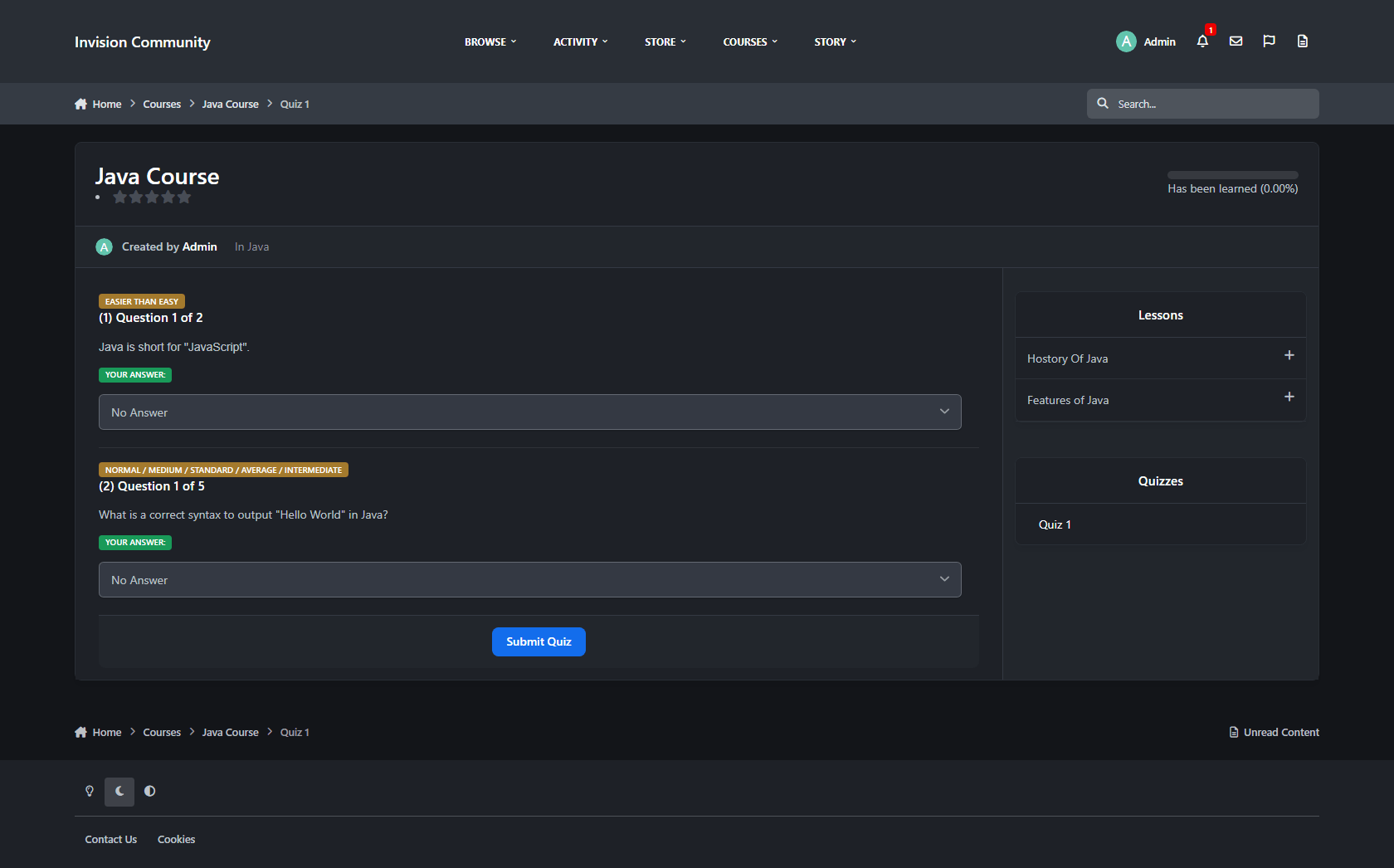Open the reports flag icon
The width and height of the screenshot is (1394, 868).
[x=1269, y=41]
